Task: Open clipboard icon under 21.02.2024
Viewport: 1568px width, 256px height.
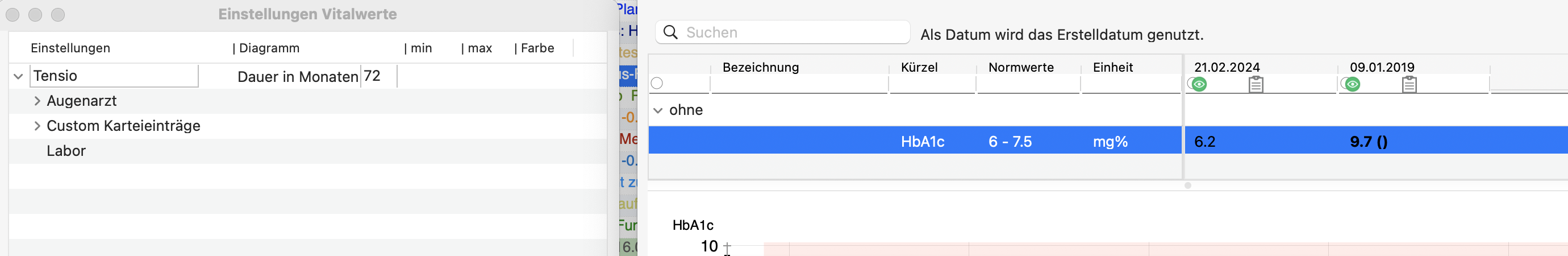Action: click(x=1256, y=85)
